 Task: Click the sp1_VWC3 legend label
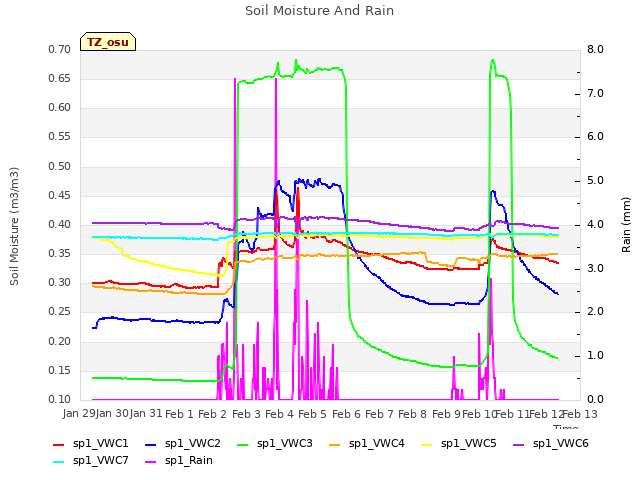(x=284, y=443)
